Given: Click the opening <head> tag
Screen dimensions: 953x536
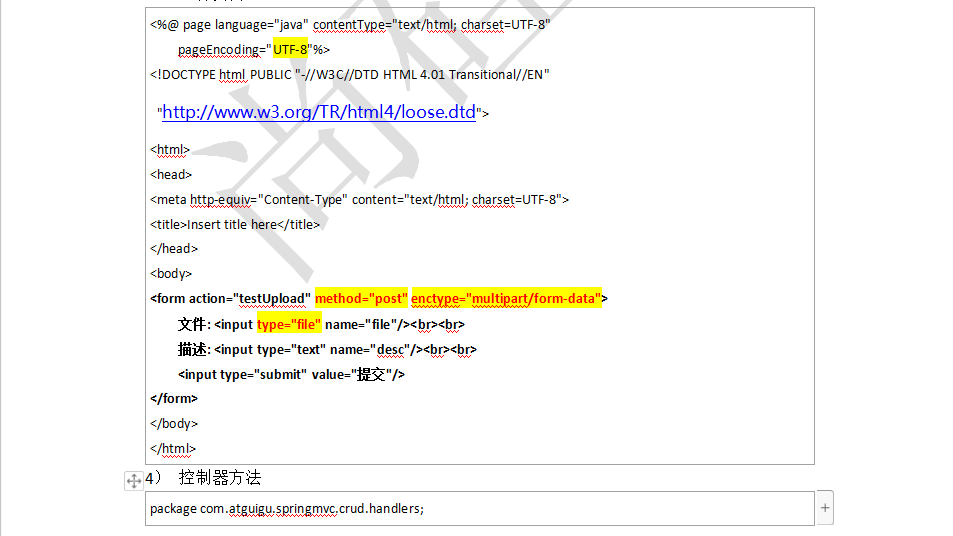Looking at the screenshot, I should (x=171, y=174).
